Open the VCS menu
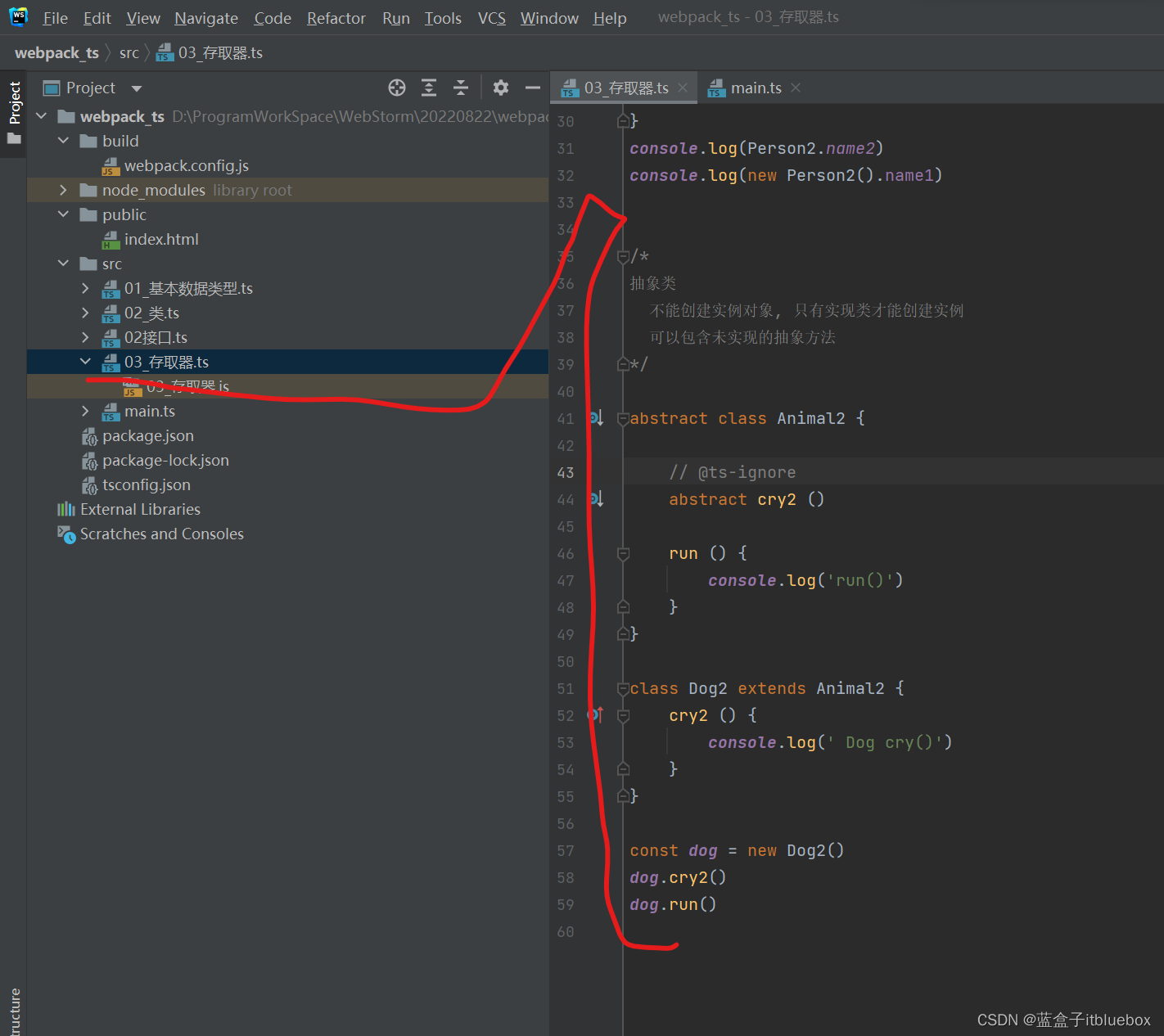This screenshot has height=1036, width=1164. (x=492, y=18)
